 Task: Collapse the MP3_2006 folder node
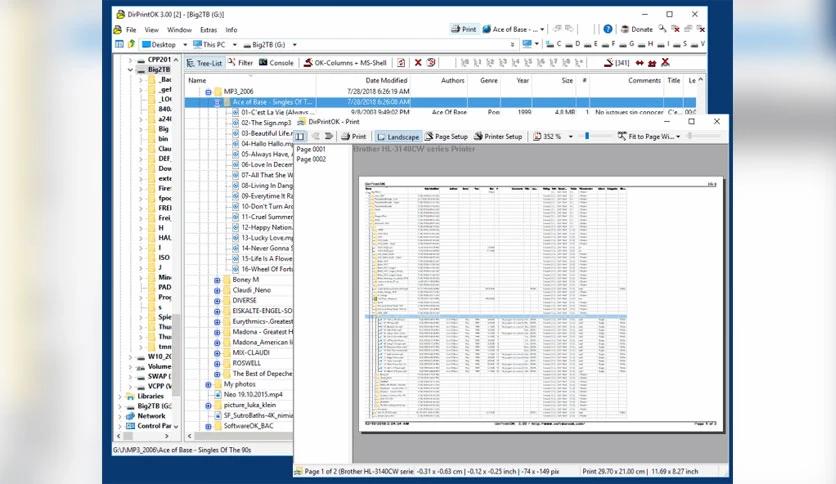(x=208, y=92)
